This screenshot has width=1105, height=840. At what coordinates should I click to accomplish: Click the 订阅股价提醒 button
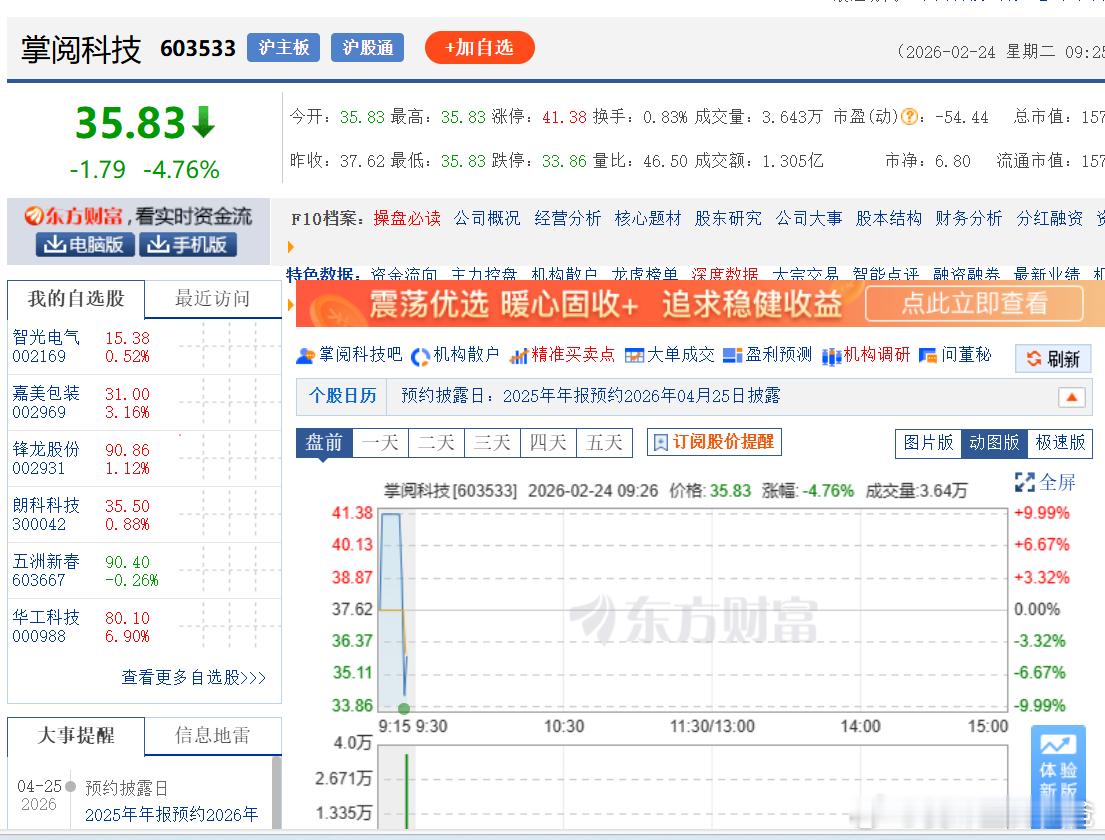[714, 442]
